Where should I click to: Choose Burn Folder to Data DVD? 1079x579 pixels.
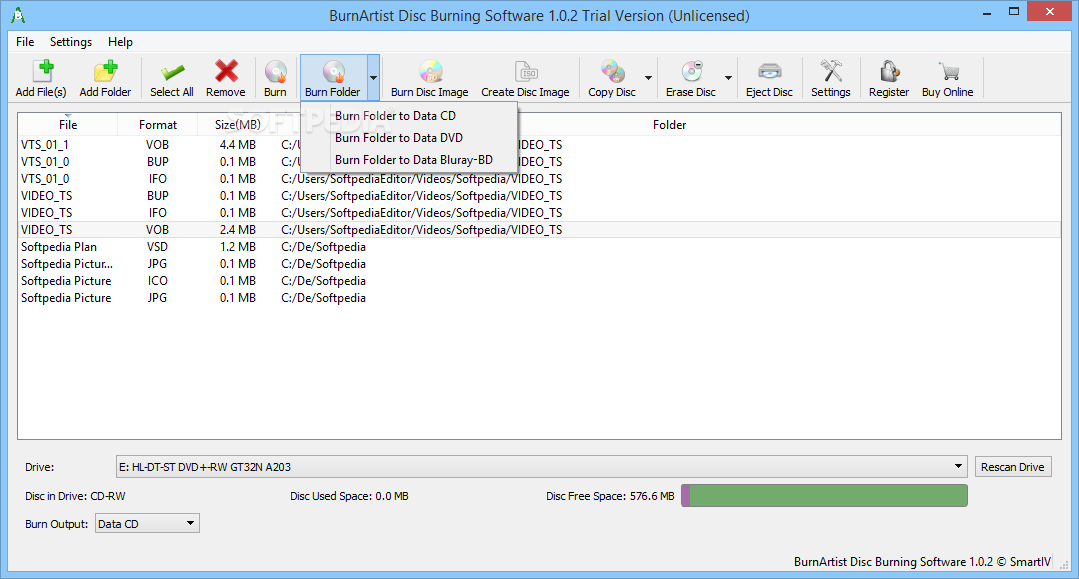[409, 138]
